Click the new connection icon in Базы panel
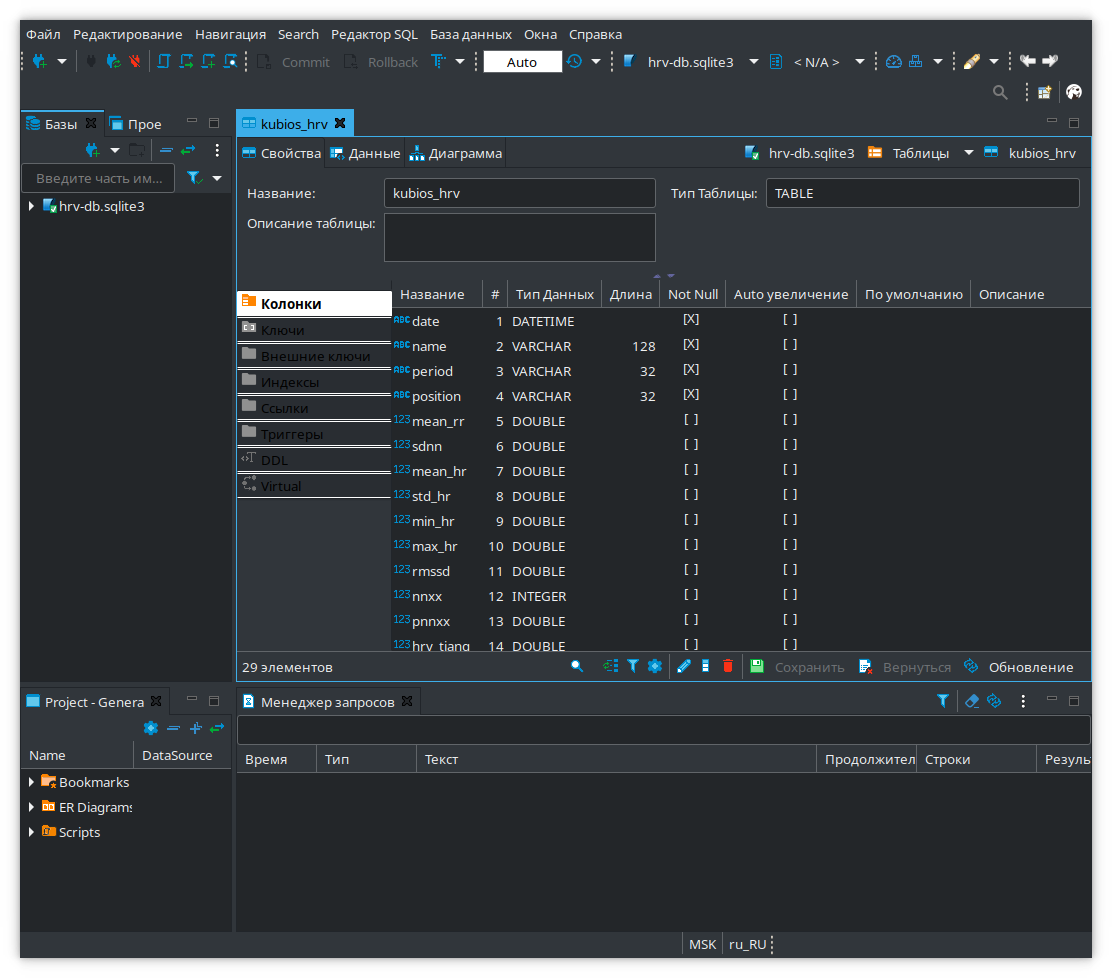The height and width of the screenshot is (978, 1112). coord(92,150)
